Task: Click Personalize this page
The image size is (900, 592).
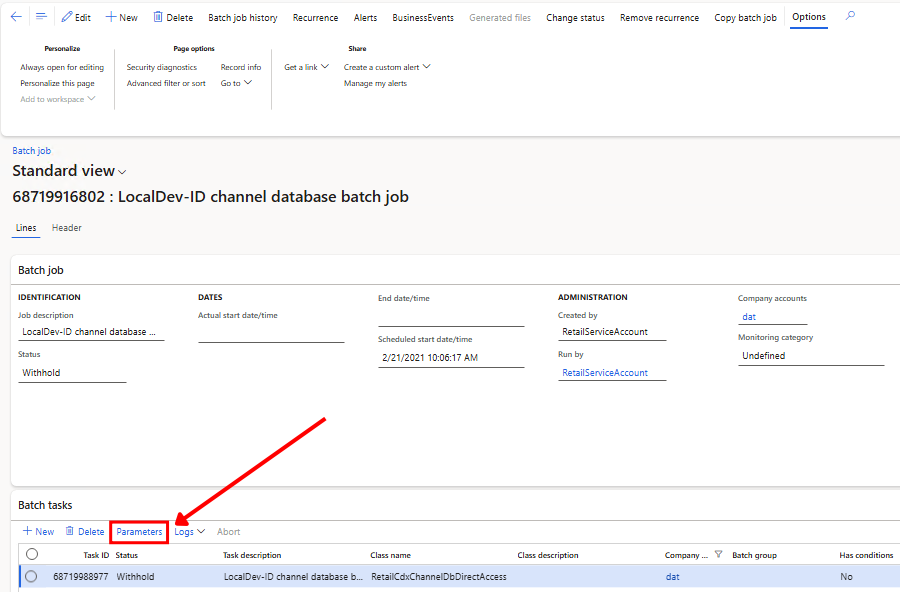Action: (57, 83)
